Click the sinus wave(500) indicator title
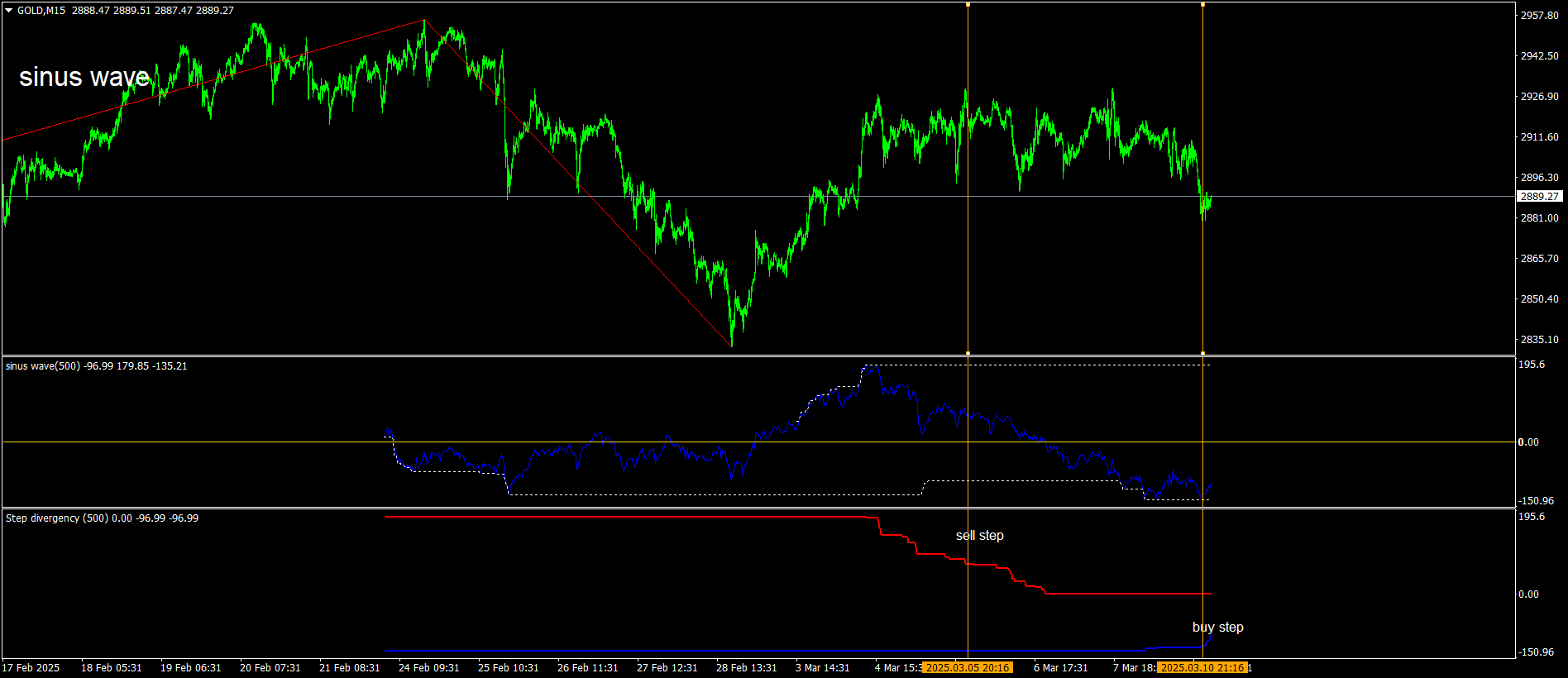The height and width of the screenshot is (678, 1568). (x=43, y=366)
